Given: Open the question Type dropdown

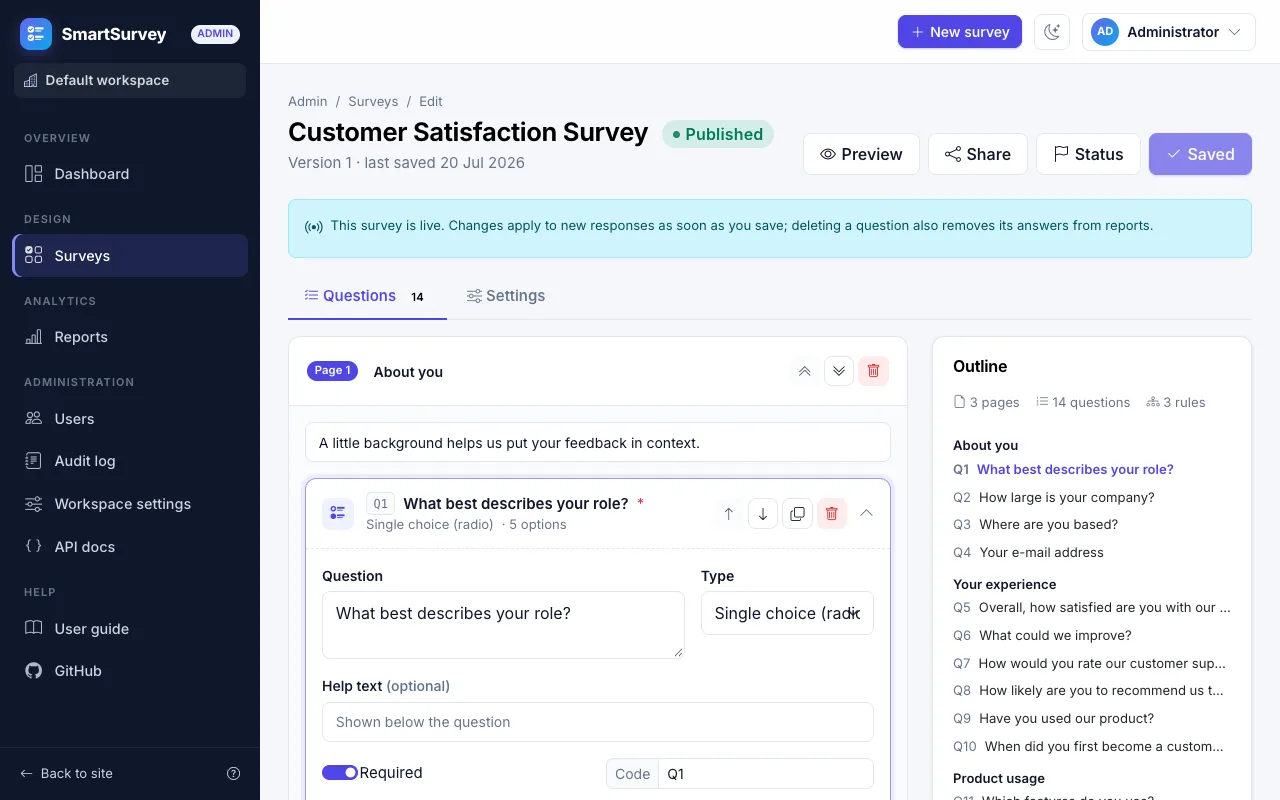Looking at the screenshot, I should point(787,613).
